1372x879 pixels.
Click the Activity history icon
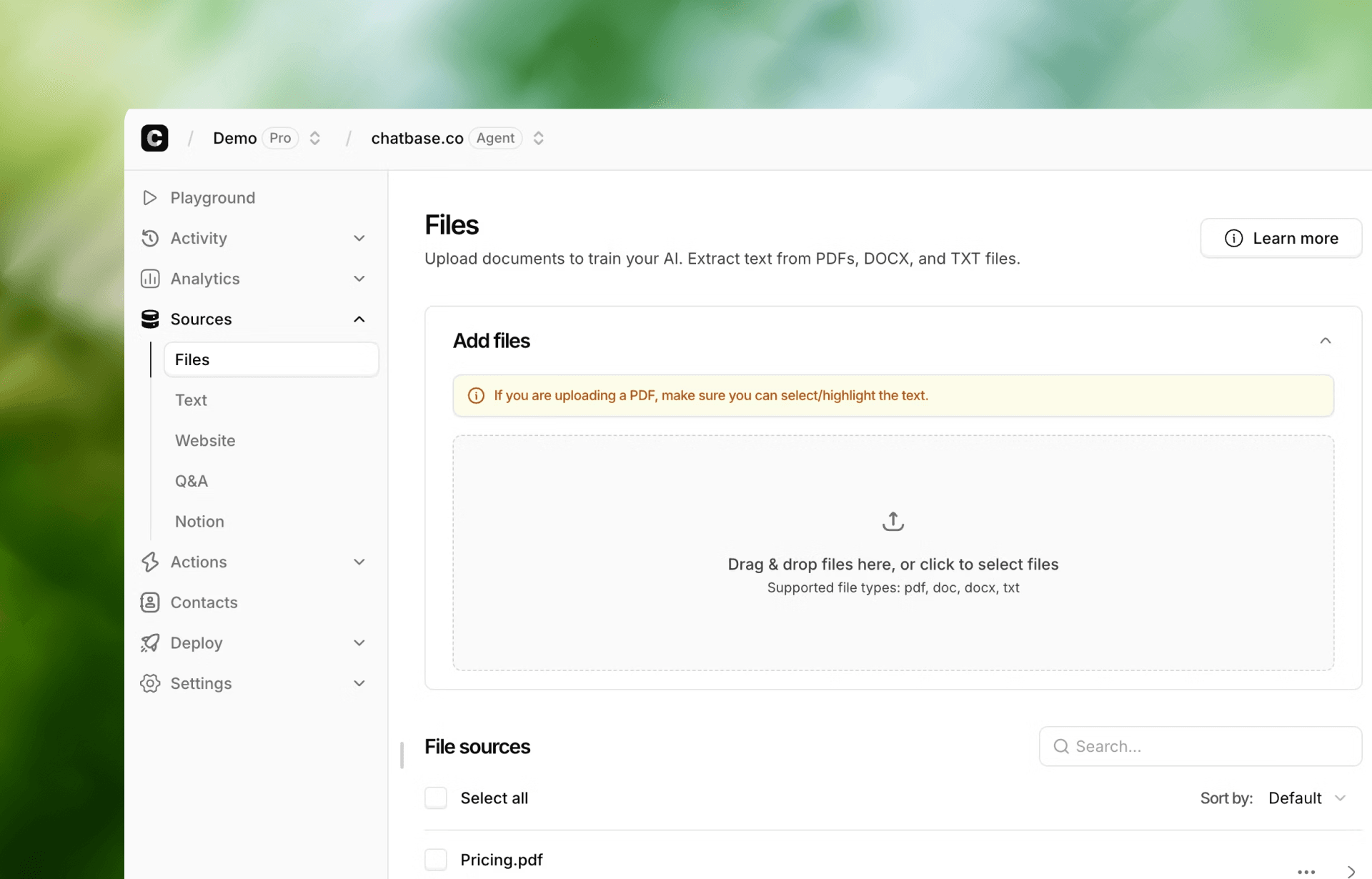150,238
